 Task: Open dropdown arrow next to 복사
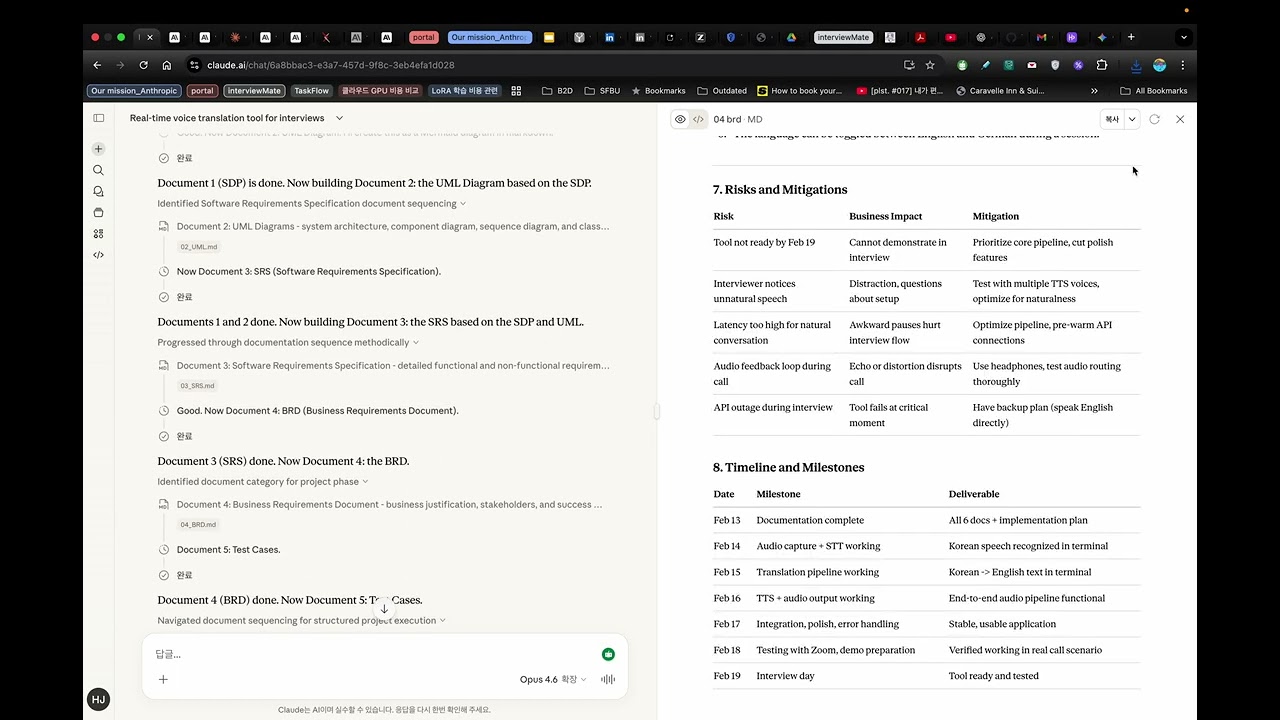(x=1132, y=119)
